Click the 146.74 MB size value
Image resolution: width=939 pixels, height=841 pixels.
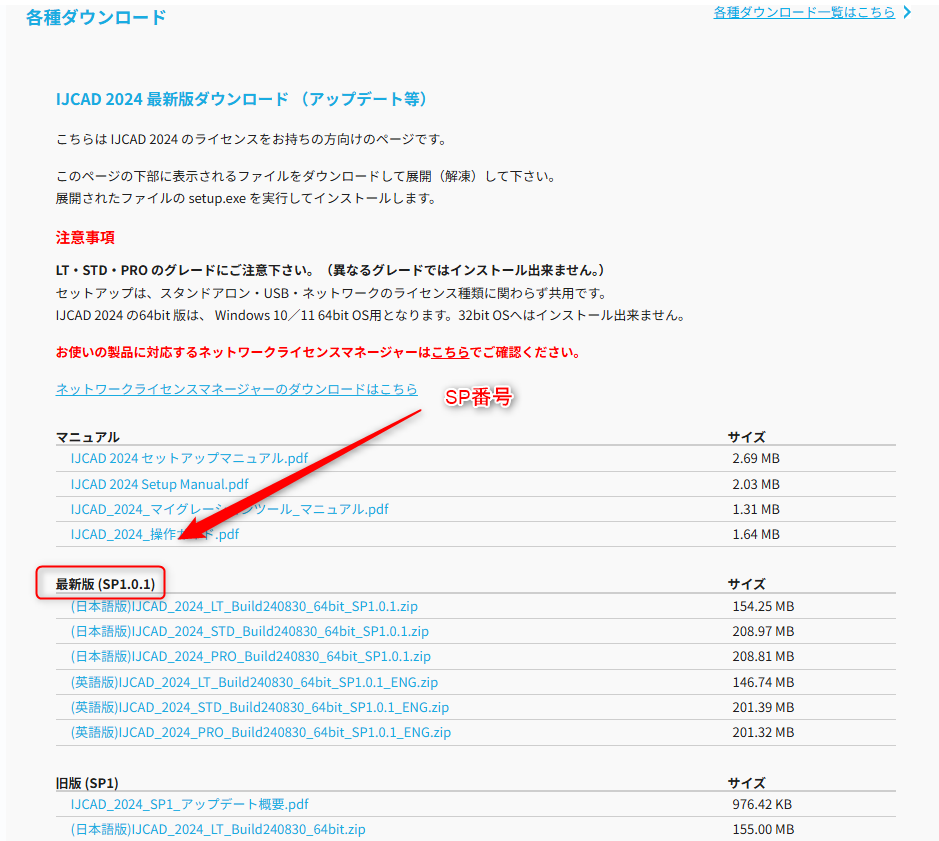point(763,682)
